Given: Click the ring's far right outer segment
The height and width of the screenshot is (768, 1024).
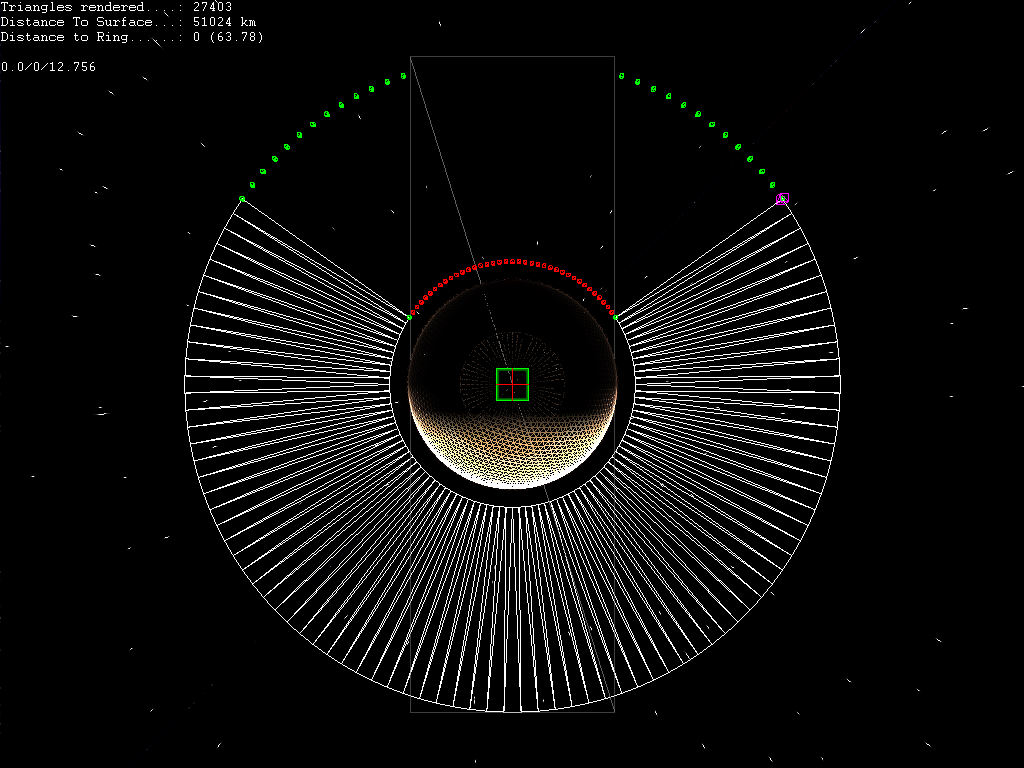Looking at the screenshot, I should click(x=825, y=384).
